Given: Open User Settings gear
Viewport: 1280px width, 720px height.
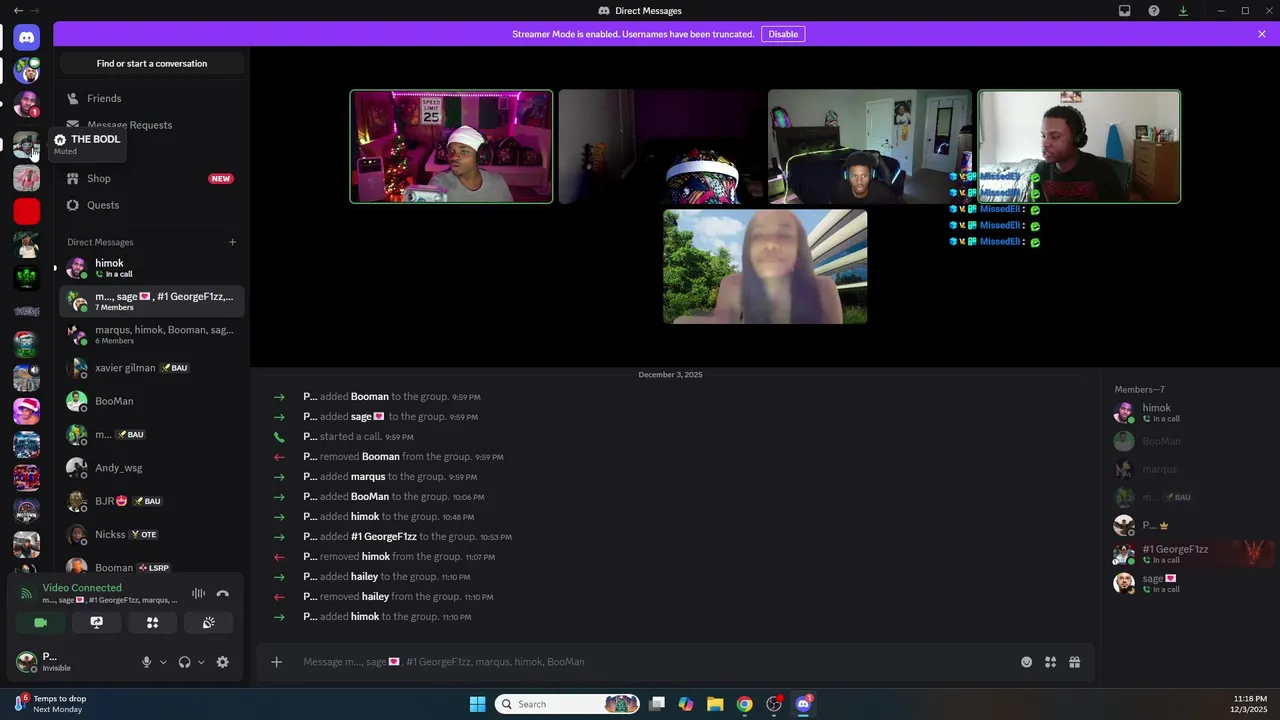Looking at the screenshot, I should (222, 662).
